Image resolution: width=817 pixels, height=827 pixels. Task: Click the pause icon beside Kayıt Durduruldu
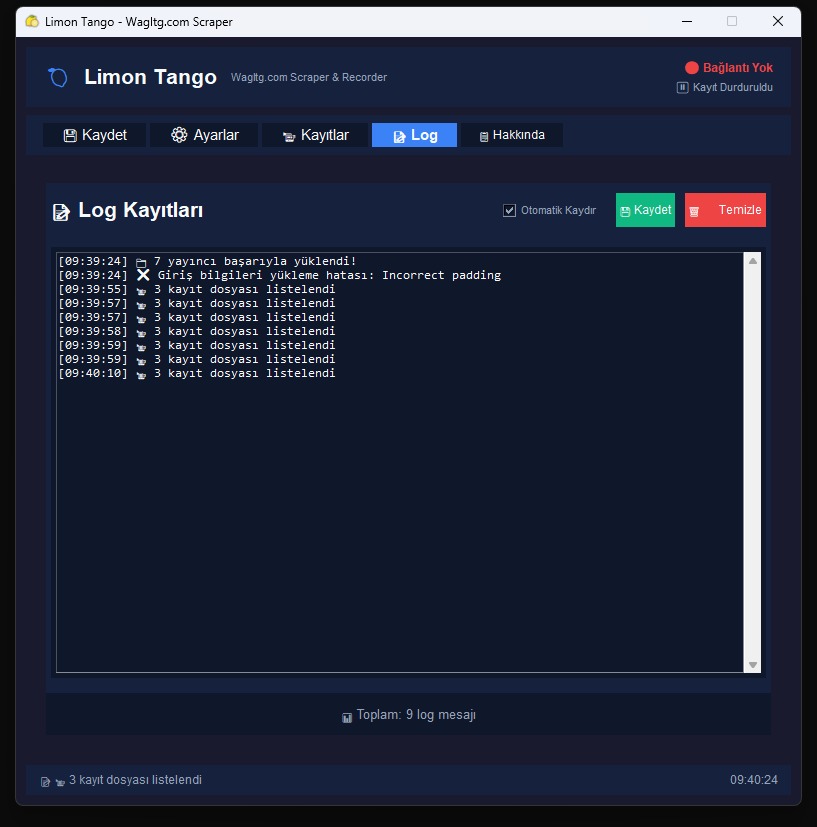(x=683, y=88)
